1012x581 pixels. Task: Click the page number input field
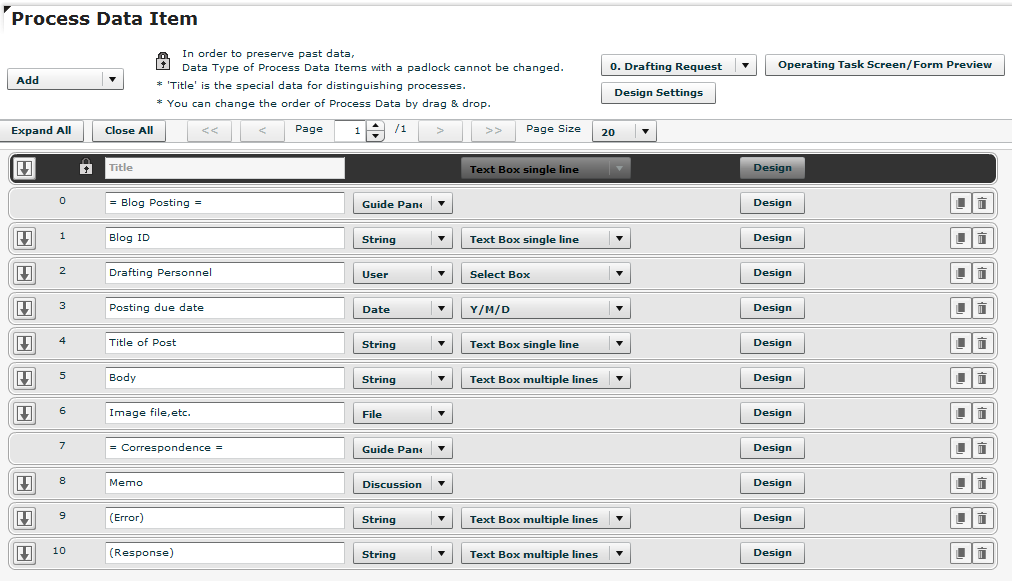pos(357,131)
